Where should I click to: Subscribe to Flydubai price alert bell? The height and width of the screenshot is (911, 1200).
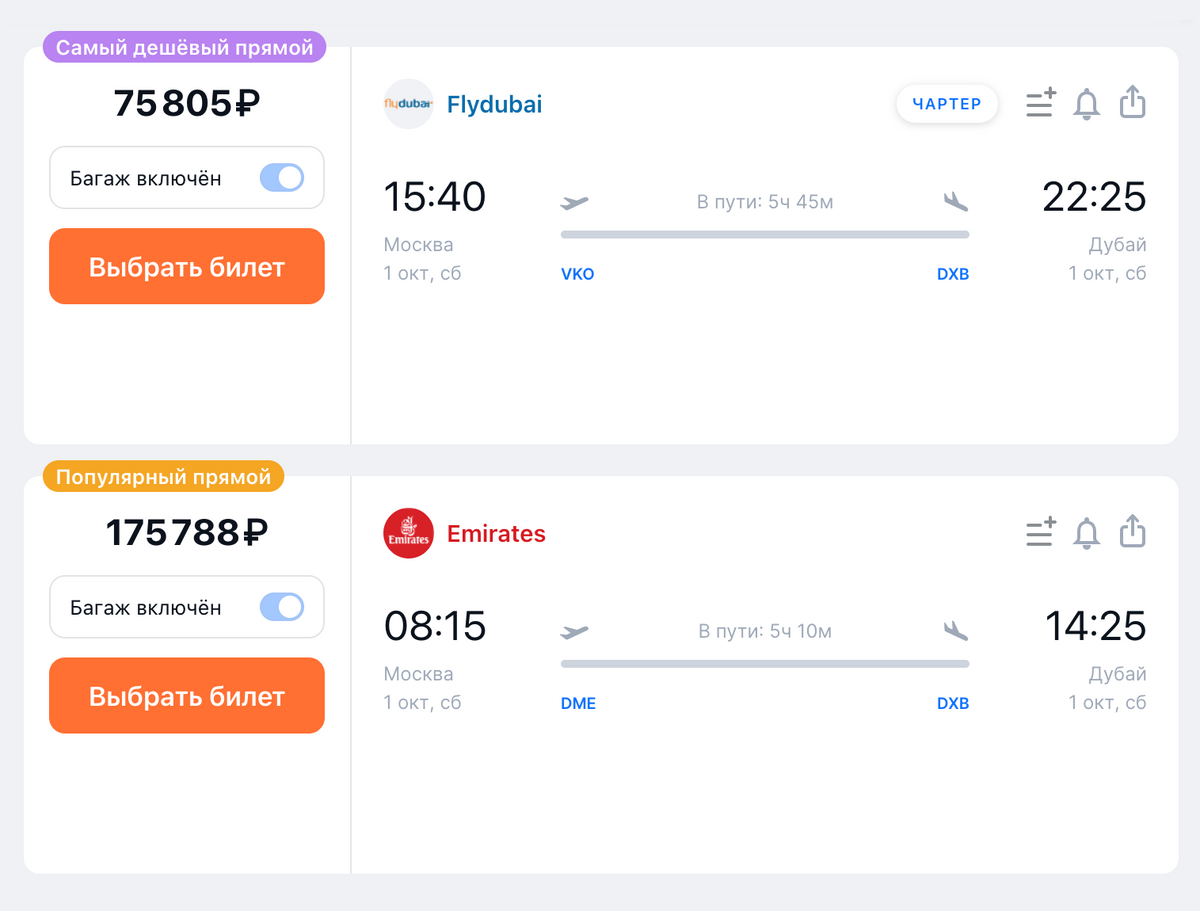[x=1086, y=103]
